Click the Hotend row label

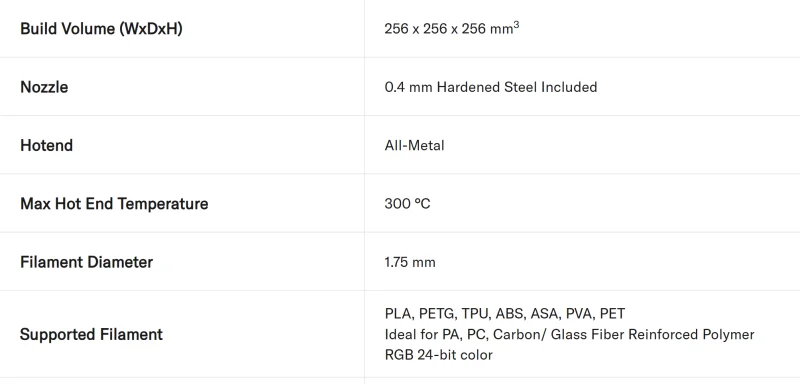click(46, 145)
